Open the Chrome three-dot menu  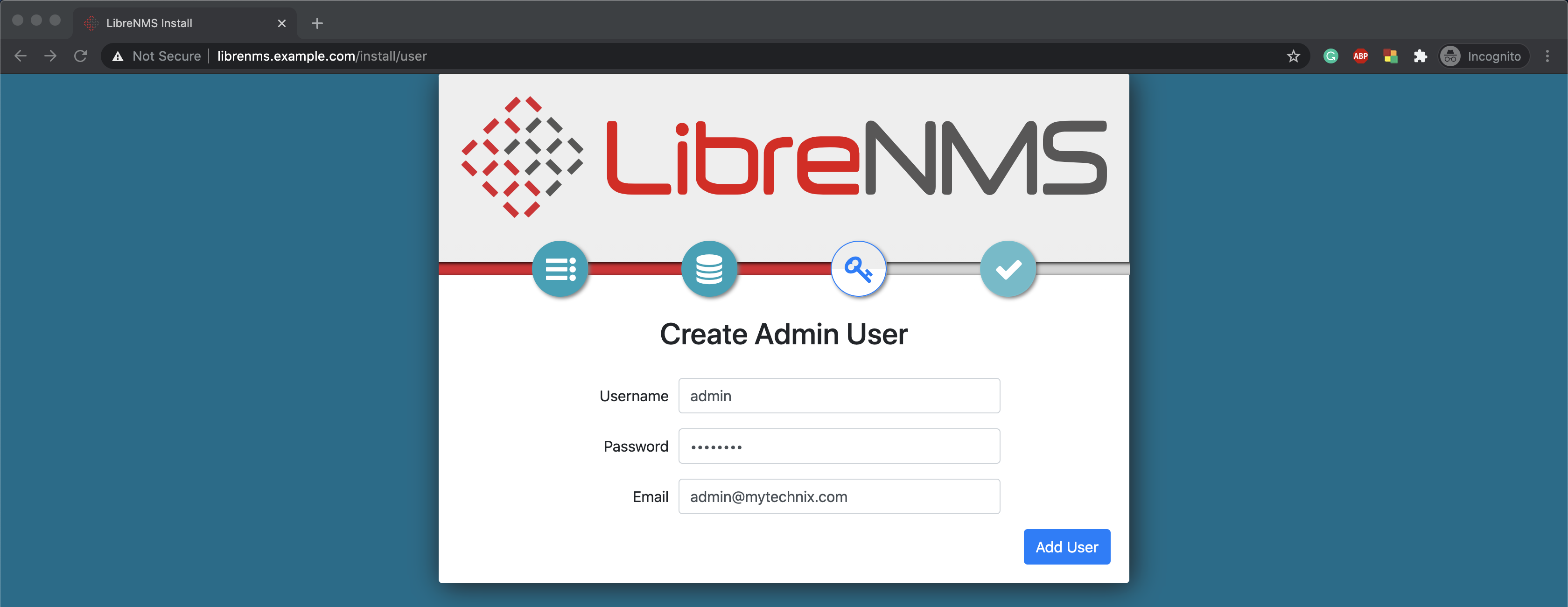1547,56
